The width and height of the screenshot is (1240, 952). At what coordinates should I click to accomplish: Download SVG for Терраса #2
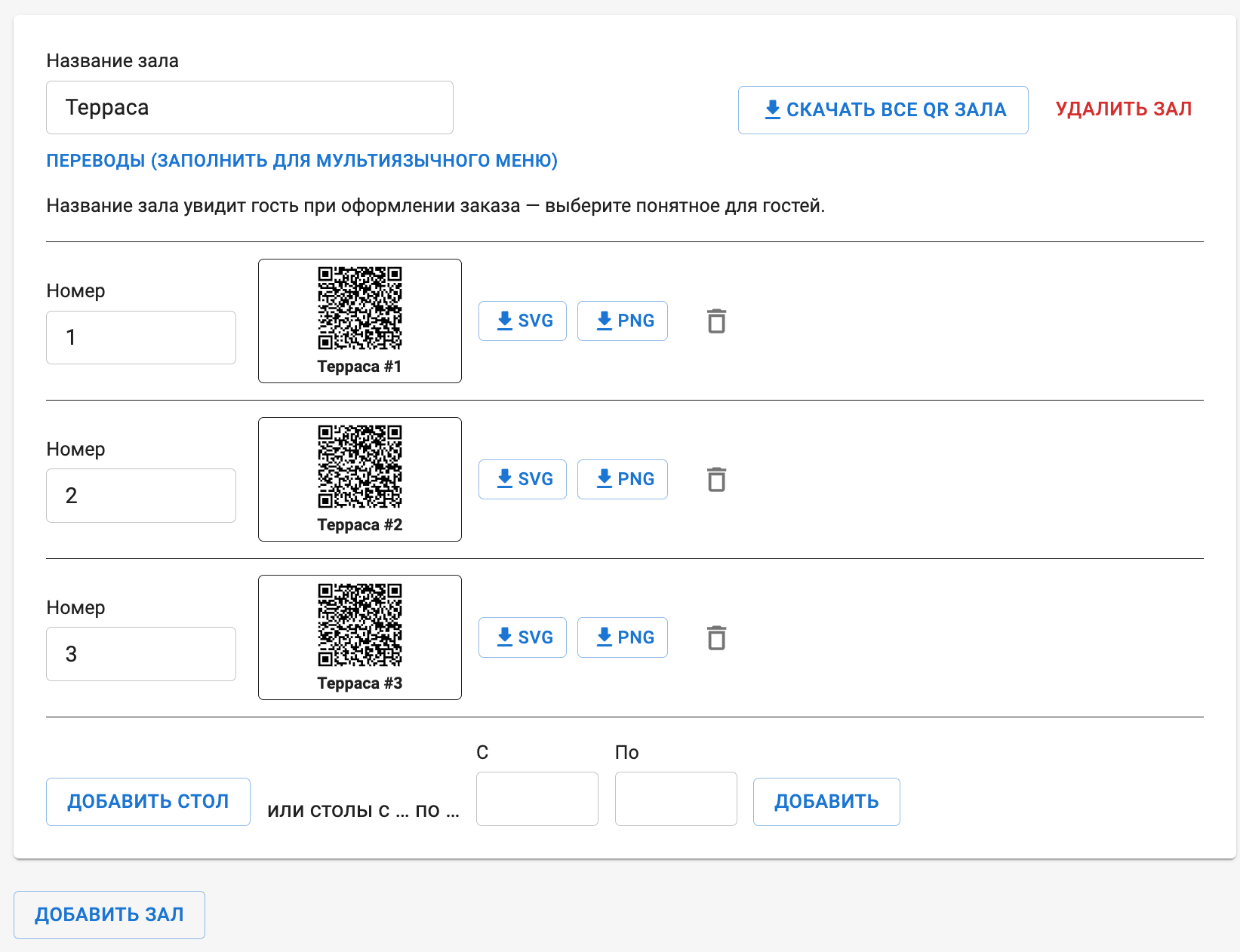523,479
